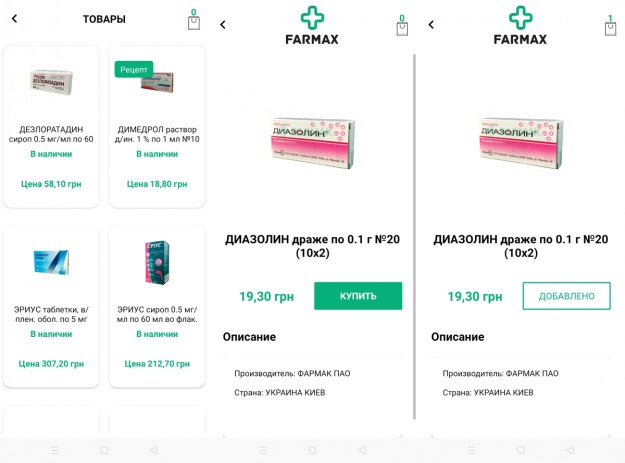This screenshot has width=625, height=463.
Task: Open ДИМЕДРОЛ раствор product card
Action: [157, 127]
